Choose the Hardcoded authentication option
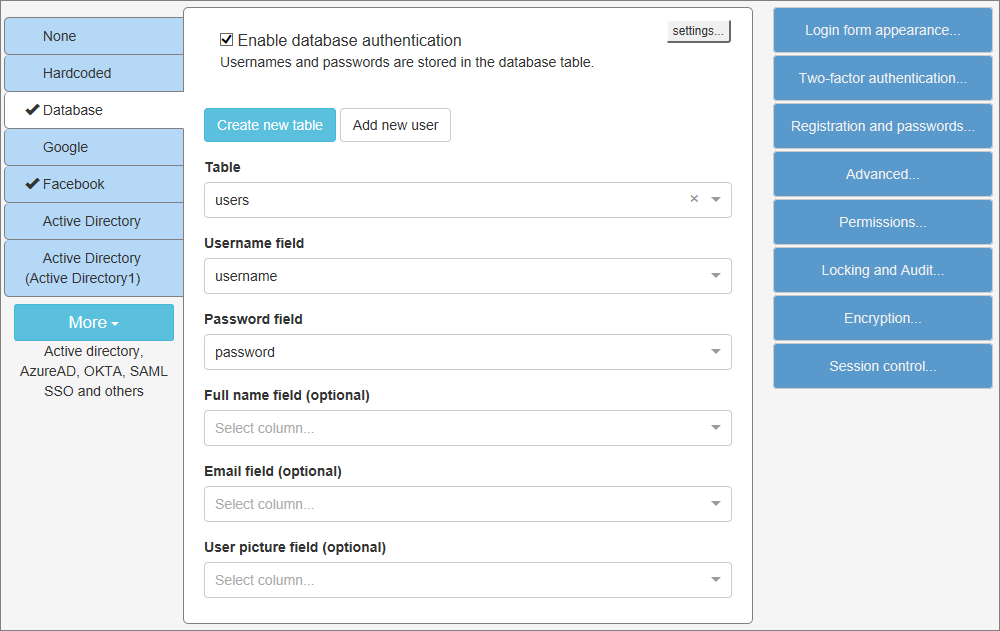The height and width of the screenshot is (631, 1000). [x=93, y=73]
